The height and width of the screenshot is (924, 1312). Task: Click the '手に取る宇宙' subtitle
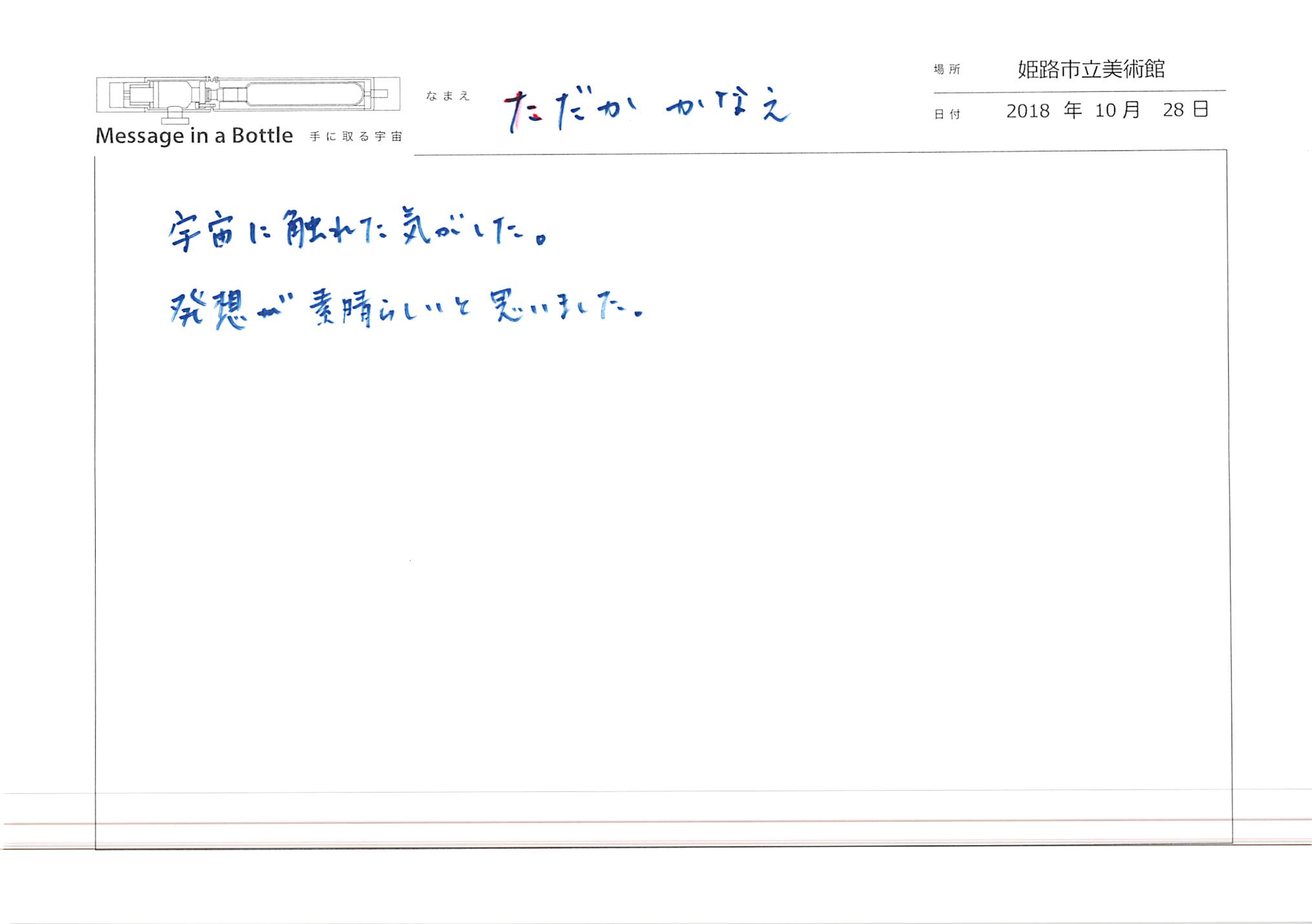[356, 136]
